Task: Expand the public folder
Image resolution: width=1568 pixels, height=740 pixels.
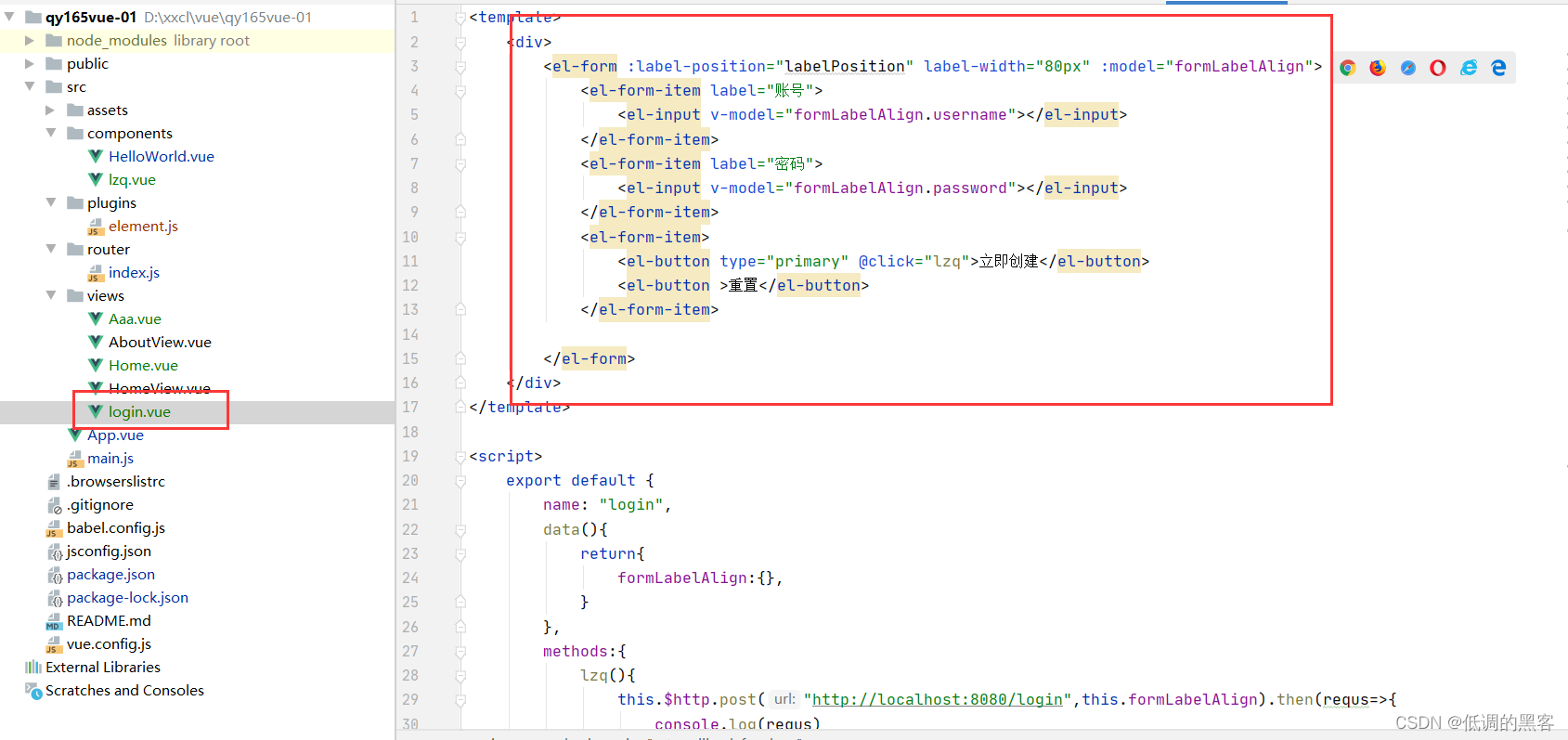Action: point(30,63)
